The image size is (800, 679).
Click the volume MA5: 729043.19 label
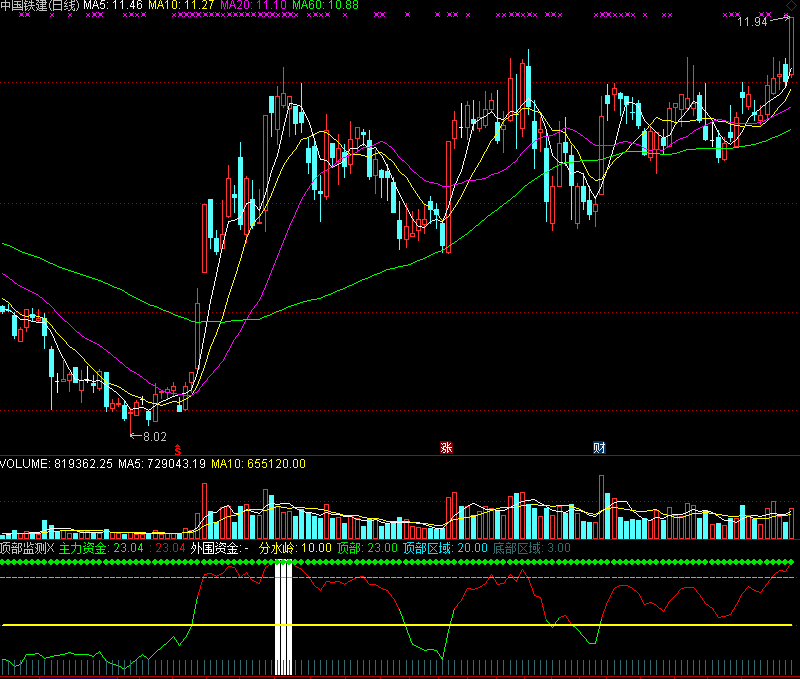click(x=162, y=464)
